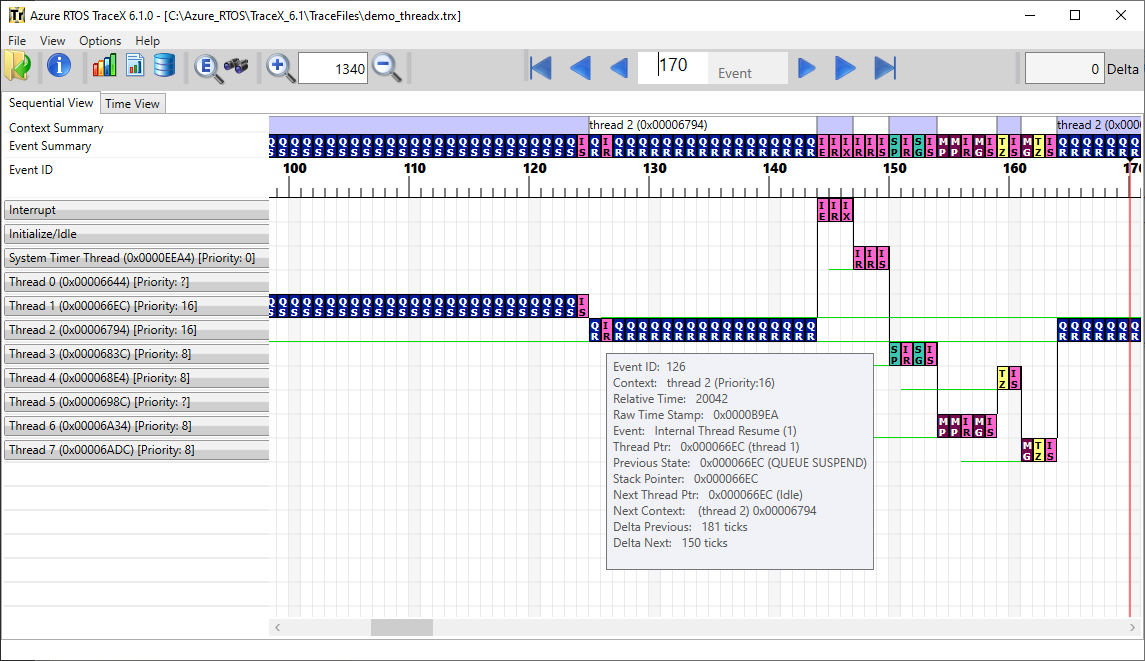Select the Thread 6 (0x00006A34) row
This screenshot has height=661, width=1145.
click(x=137, y=427)
